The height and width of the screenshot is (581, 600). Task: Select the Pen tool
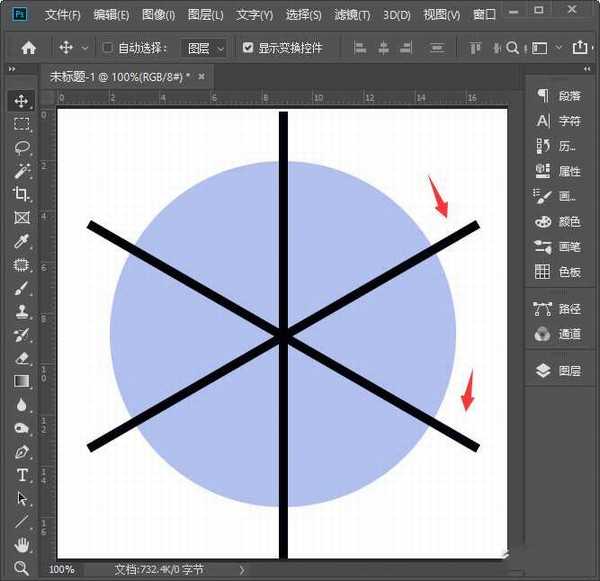21,452
